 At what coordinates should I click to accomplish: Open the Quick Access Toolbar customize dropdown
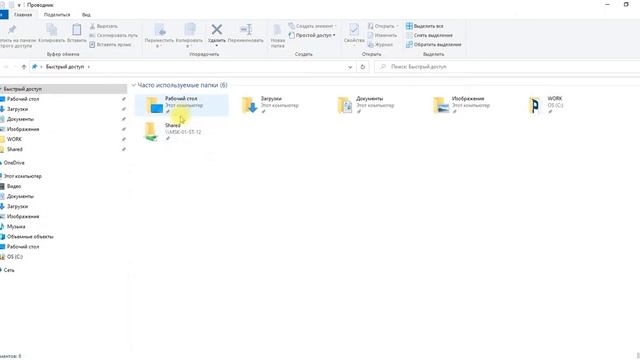[x=19, y=5]
